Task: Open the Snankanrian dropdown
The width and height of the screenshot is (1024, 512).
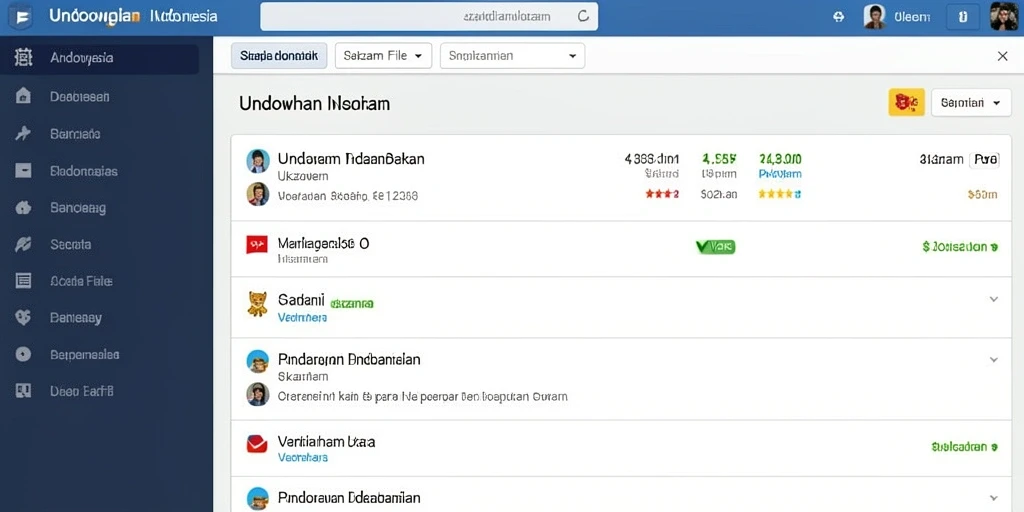Action: (x=513, y=56)
